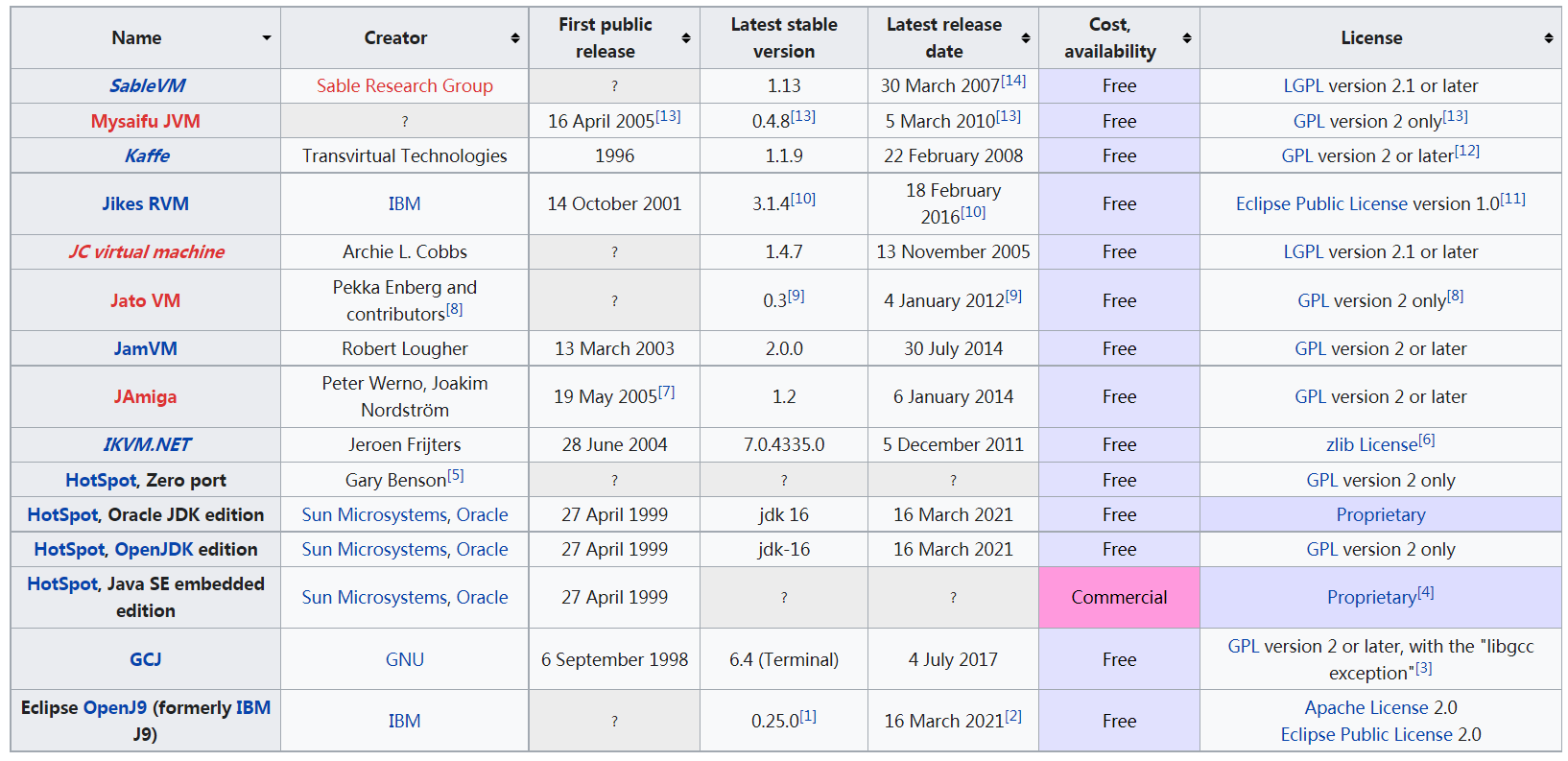Image resolution: width=1568 pixels, height=761 pixels.
Task: Sort by Latest release date arrows
Action: pos(1026,38)
